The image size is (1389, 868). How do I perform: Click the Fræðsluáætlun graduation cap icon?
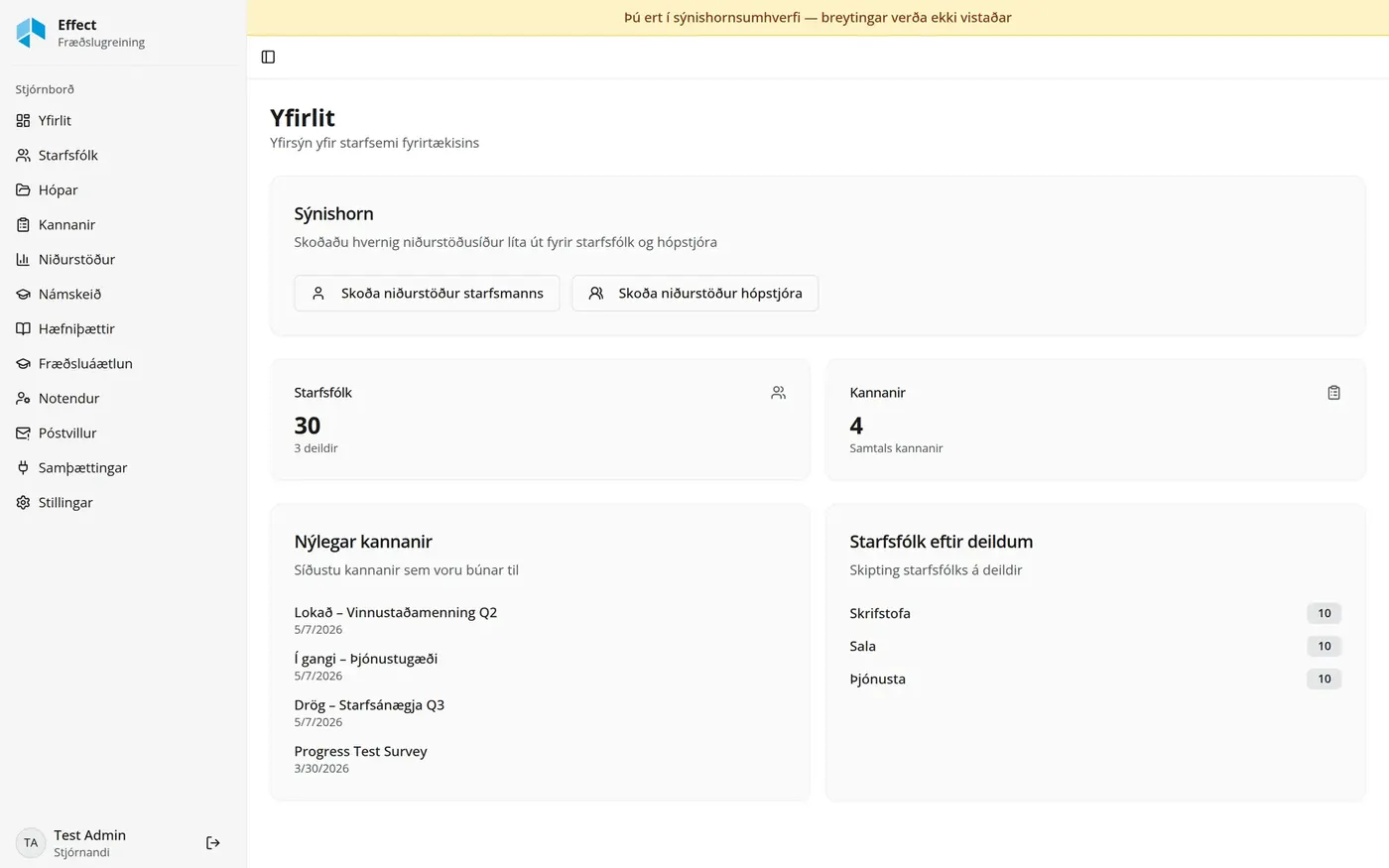point(23,363)
